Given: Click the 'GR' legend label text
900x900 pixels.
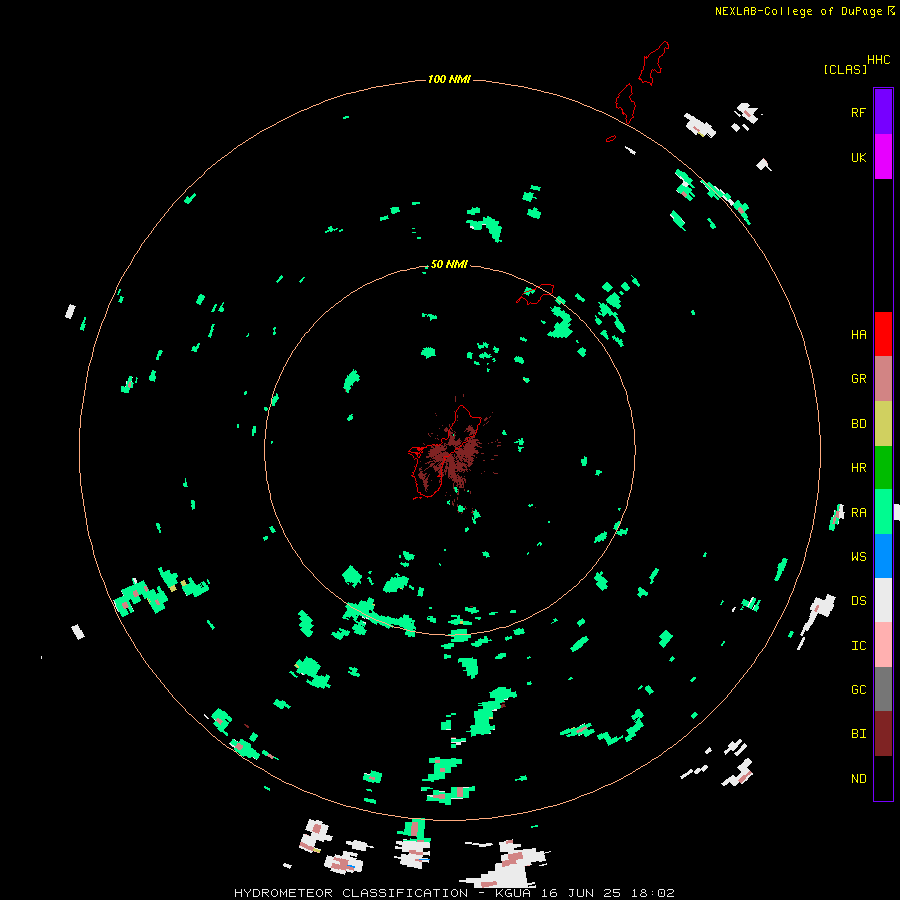Looking at the screenshot, I should [858, 379].
